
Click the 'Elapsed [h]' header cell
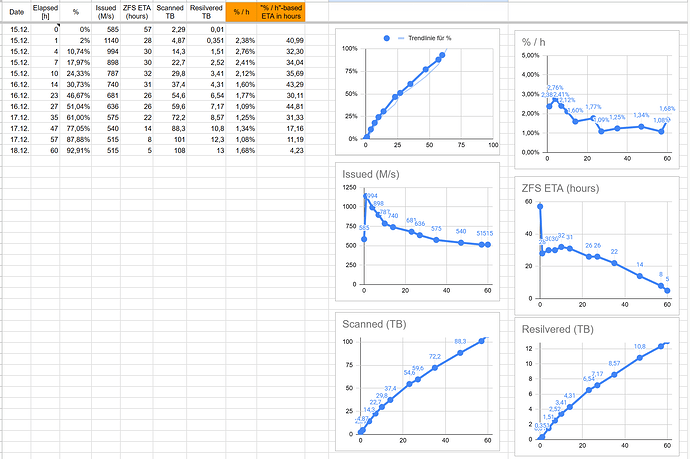click(x=45, y=12)
